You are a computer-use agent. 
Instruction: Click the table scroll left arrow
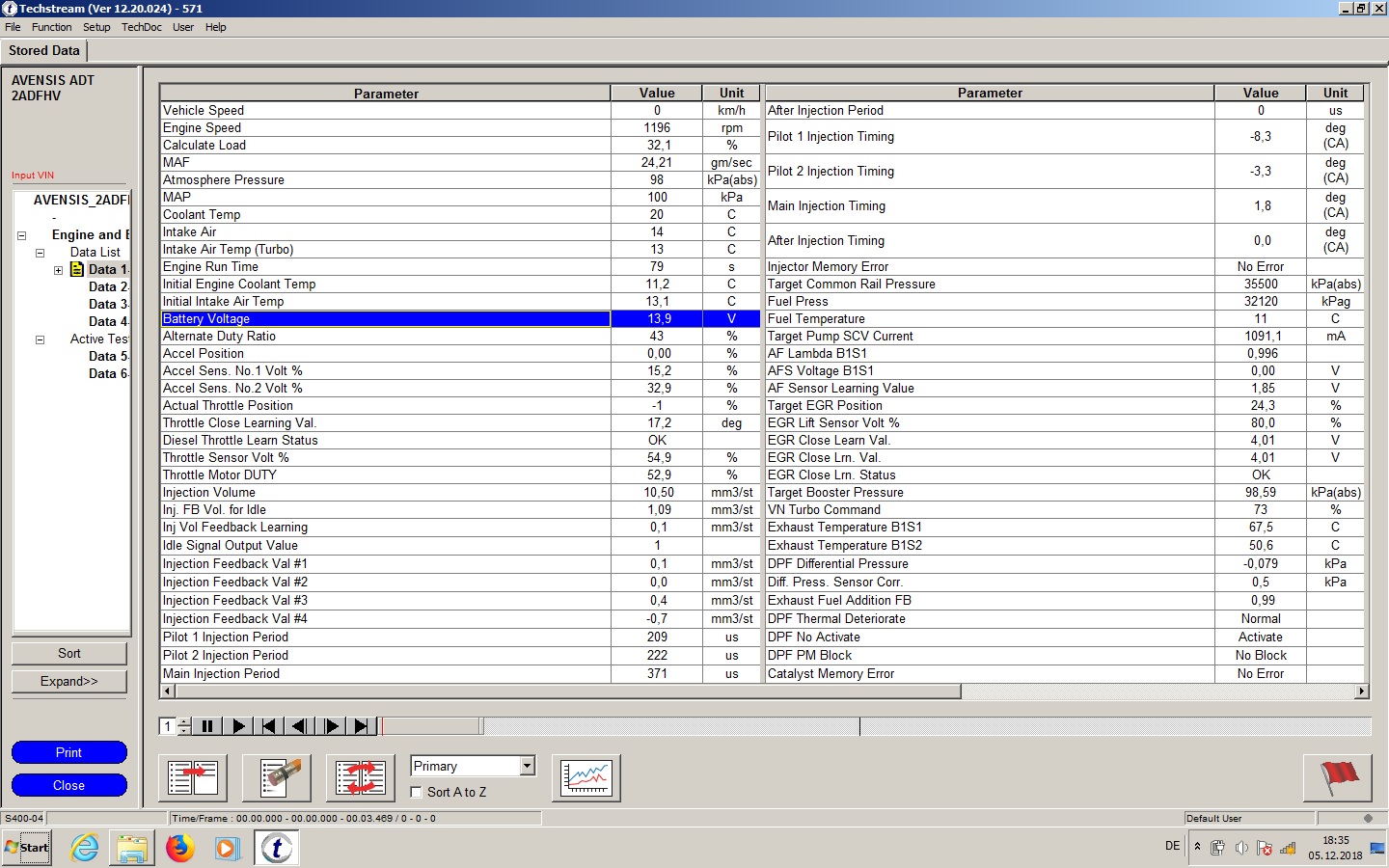click(x=167, y=692)
